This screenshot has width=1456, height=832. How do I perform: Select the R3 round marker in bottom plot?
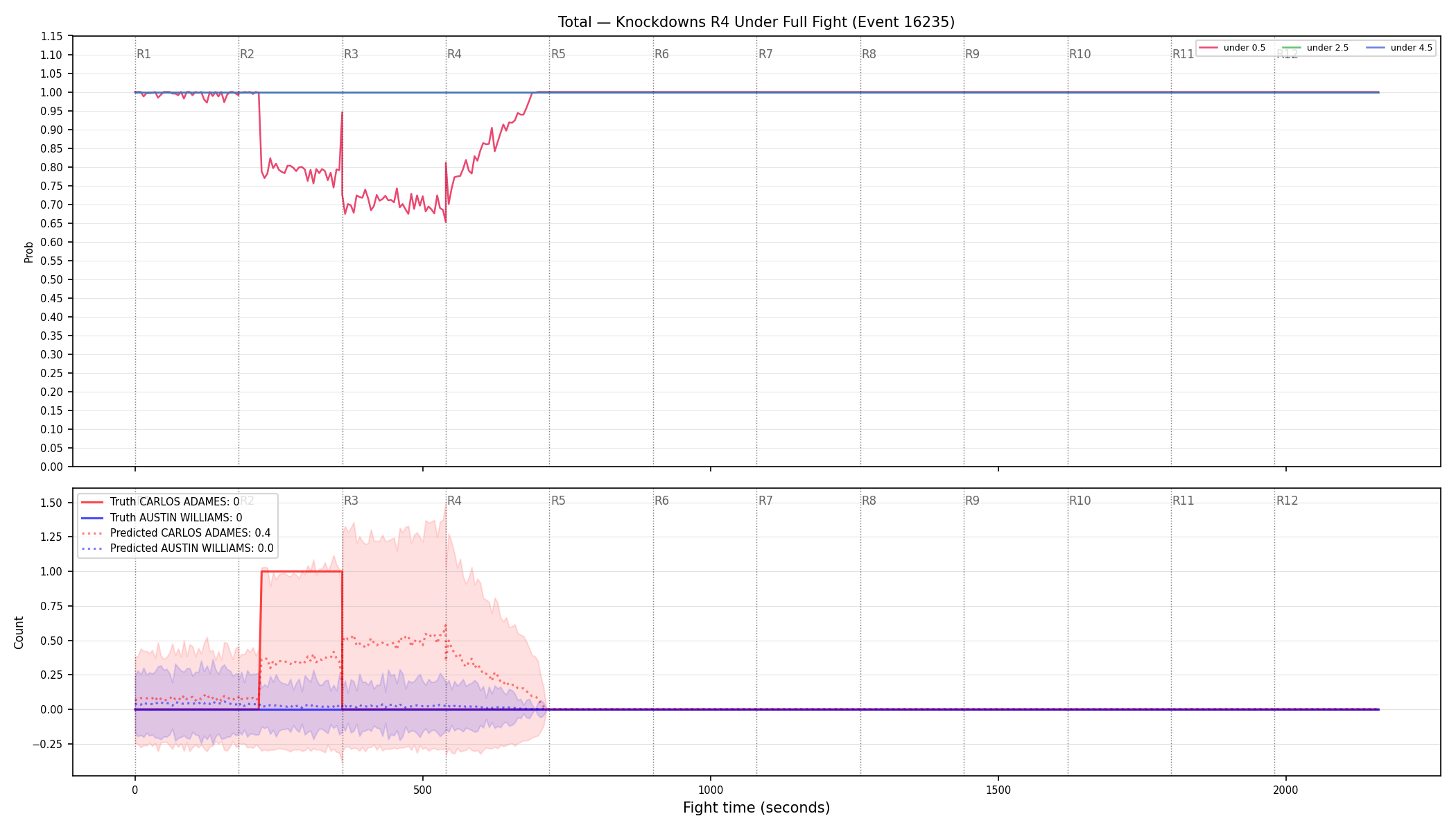351,501
